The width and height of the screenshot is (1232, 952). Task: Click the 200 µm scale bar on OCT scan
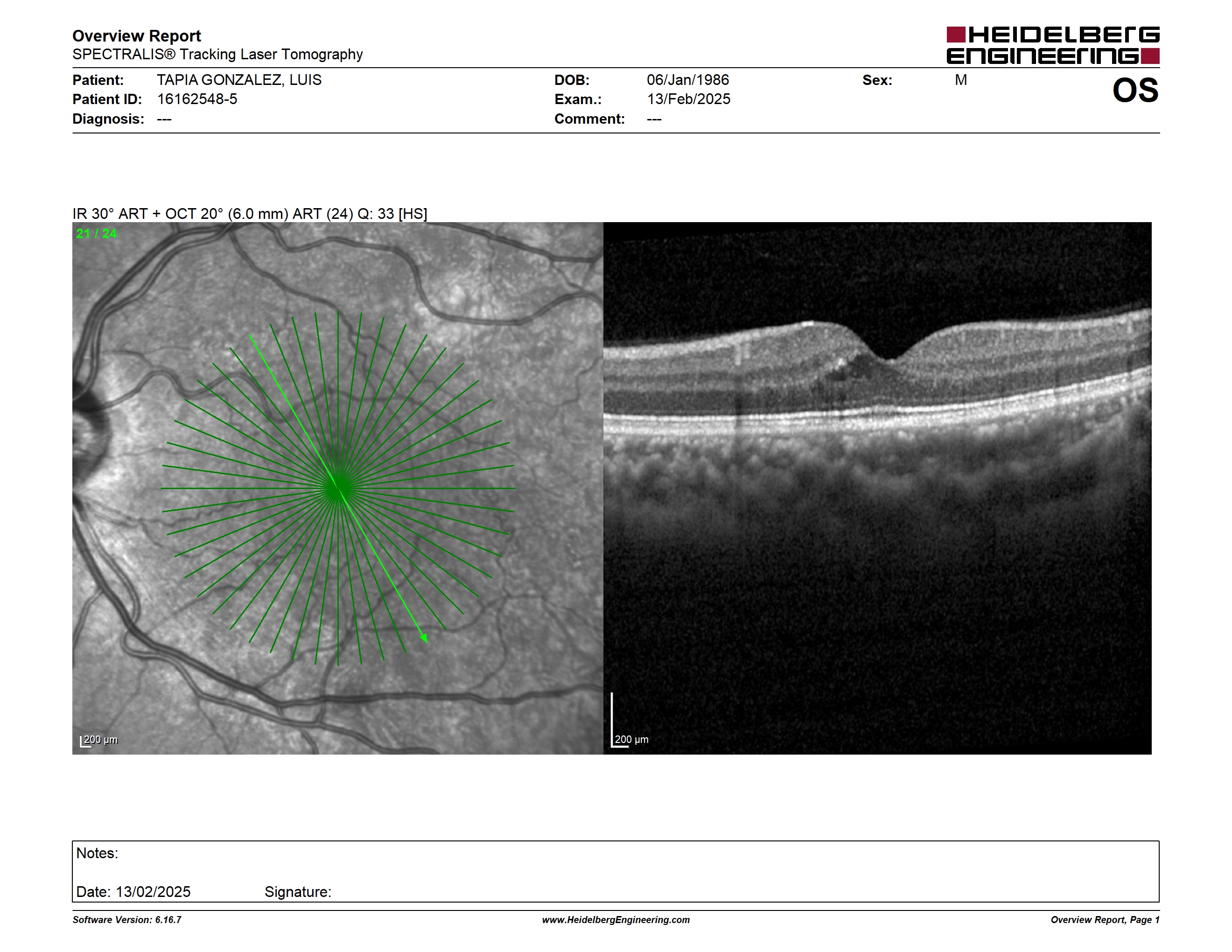[630, 720]
